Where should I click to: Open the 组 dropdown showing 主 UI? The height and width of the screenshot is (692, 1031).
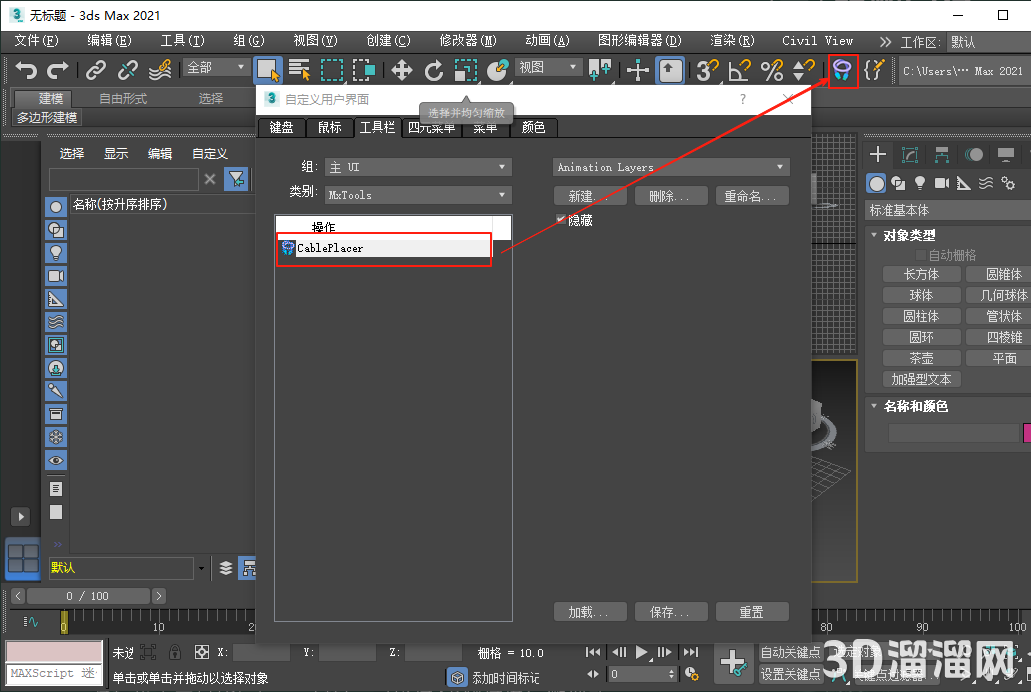pyautogui.click(x=419, y=166)
